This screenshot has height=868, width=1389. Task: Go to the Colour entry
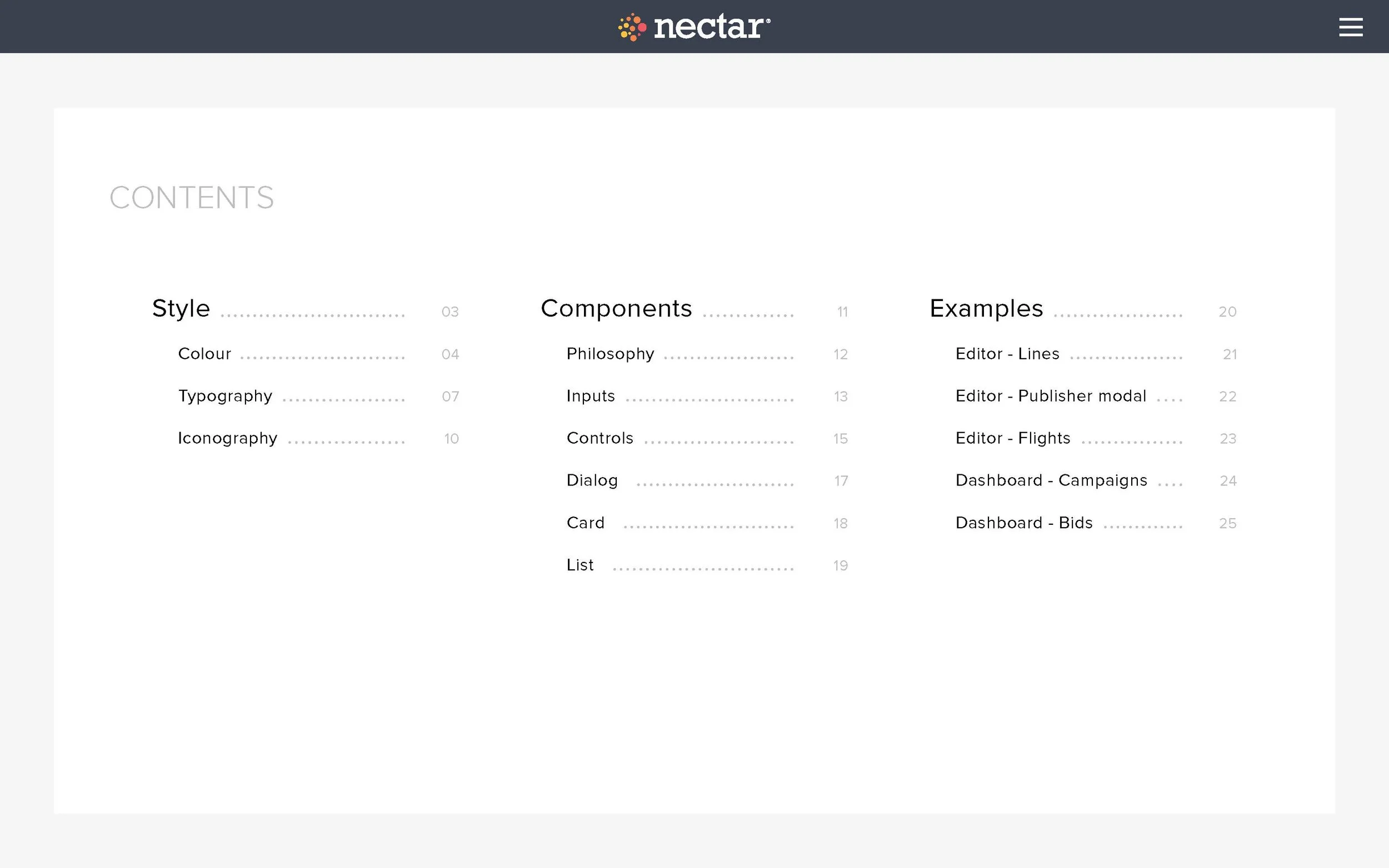(204, 354)
